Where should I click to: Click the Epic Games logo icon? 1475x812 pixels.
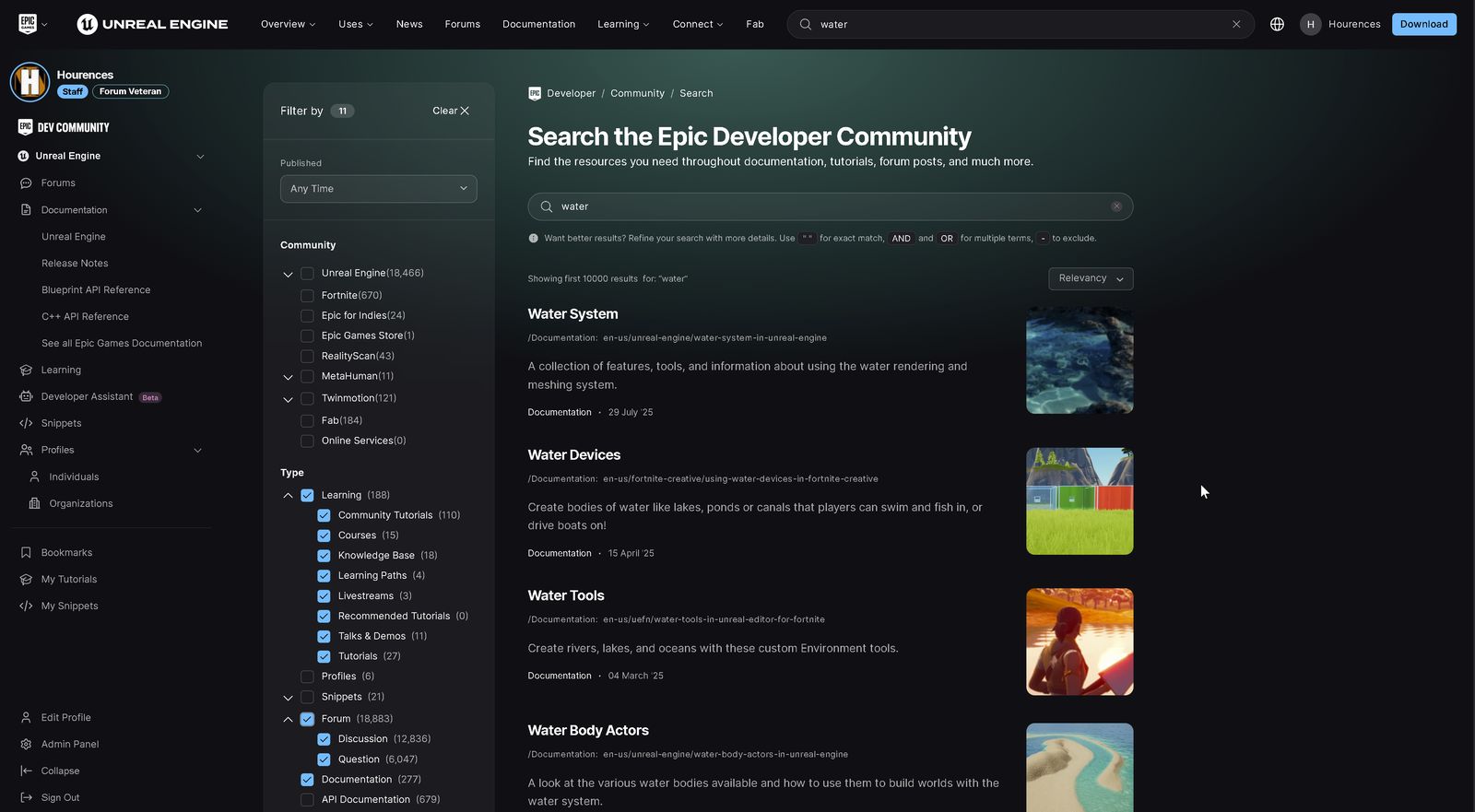click(x=28, y=24)
